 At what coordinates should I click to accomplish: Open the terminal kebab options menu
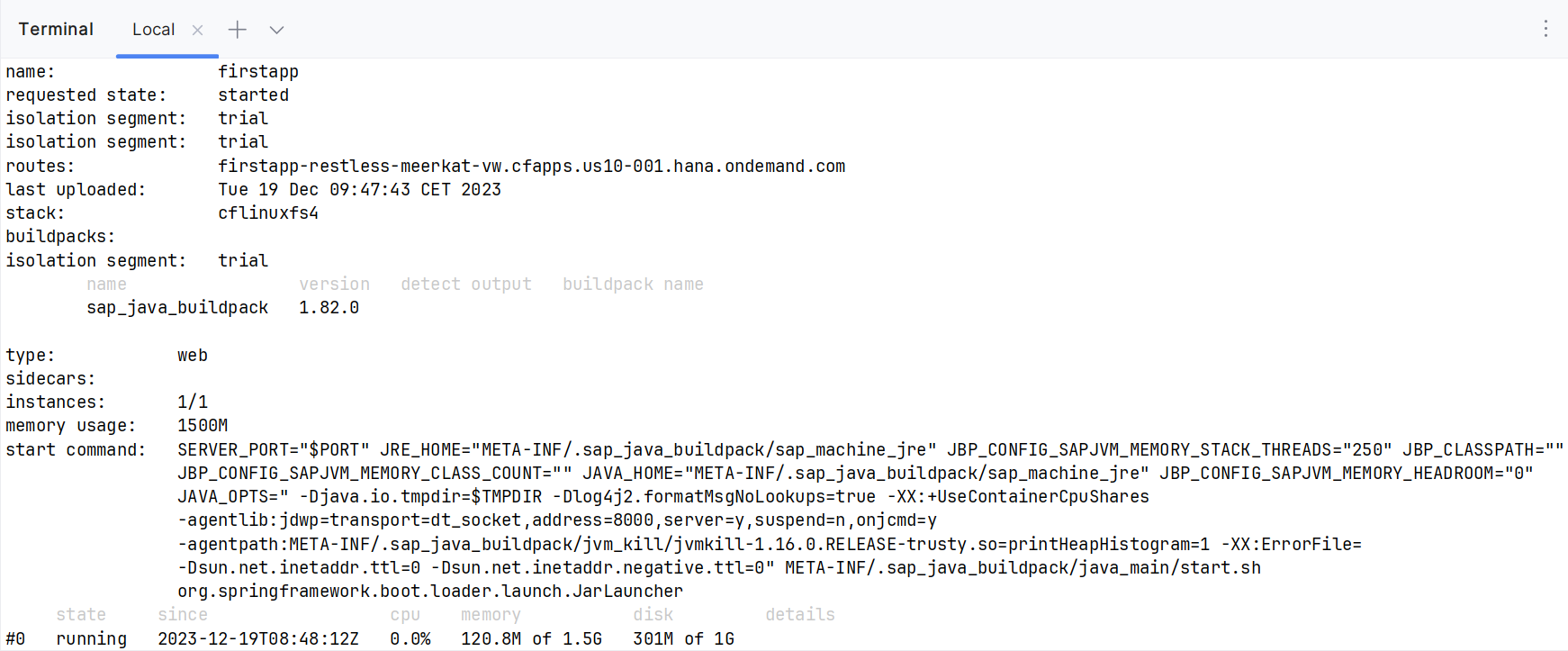[x=1545, y=29]
